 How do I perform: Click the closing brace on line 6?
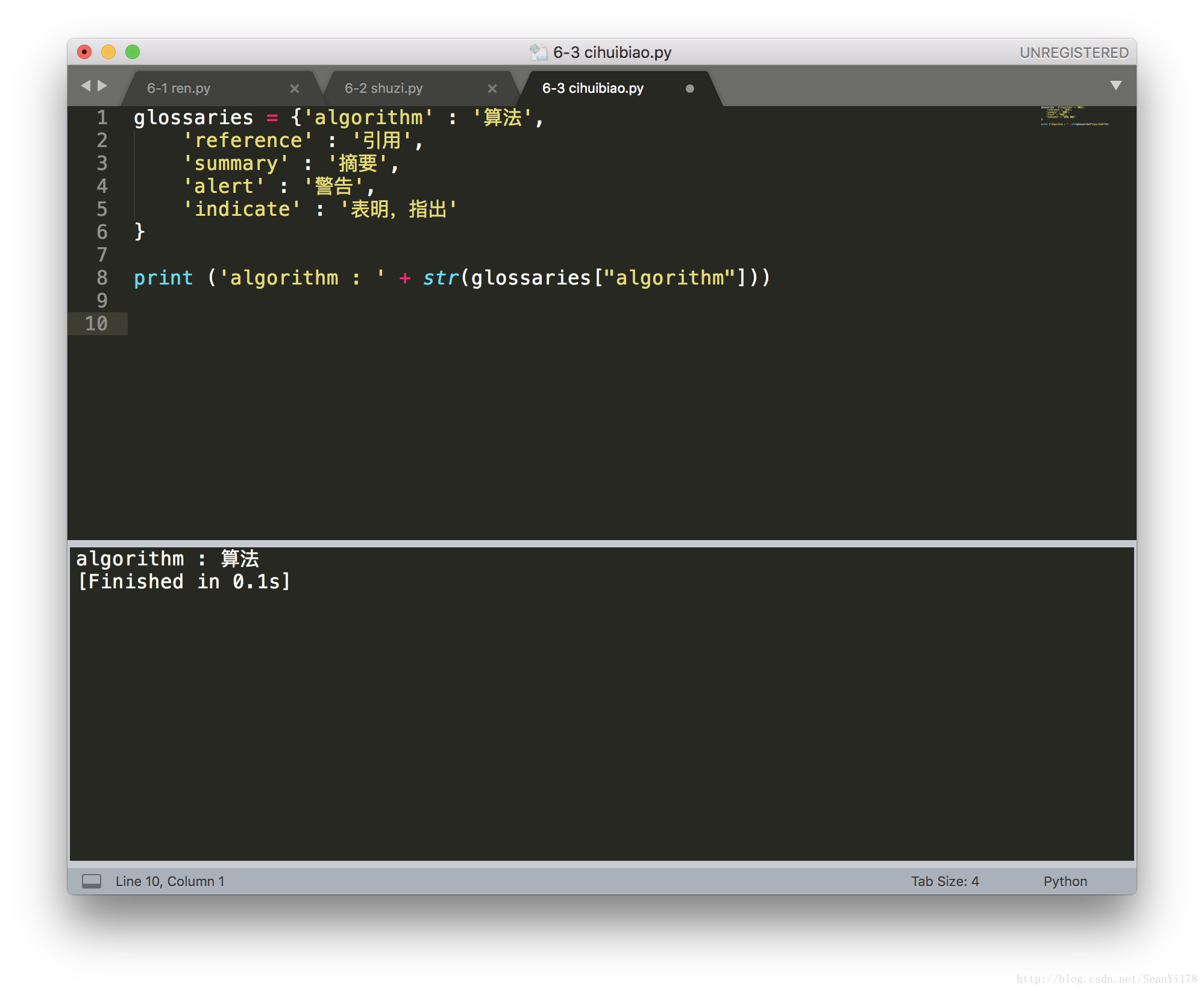(x=139, y=231)
